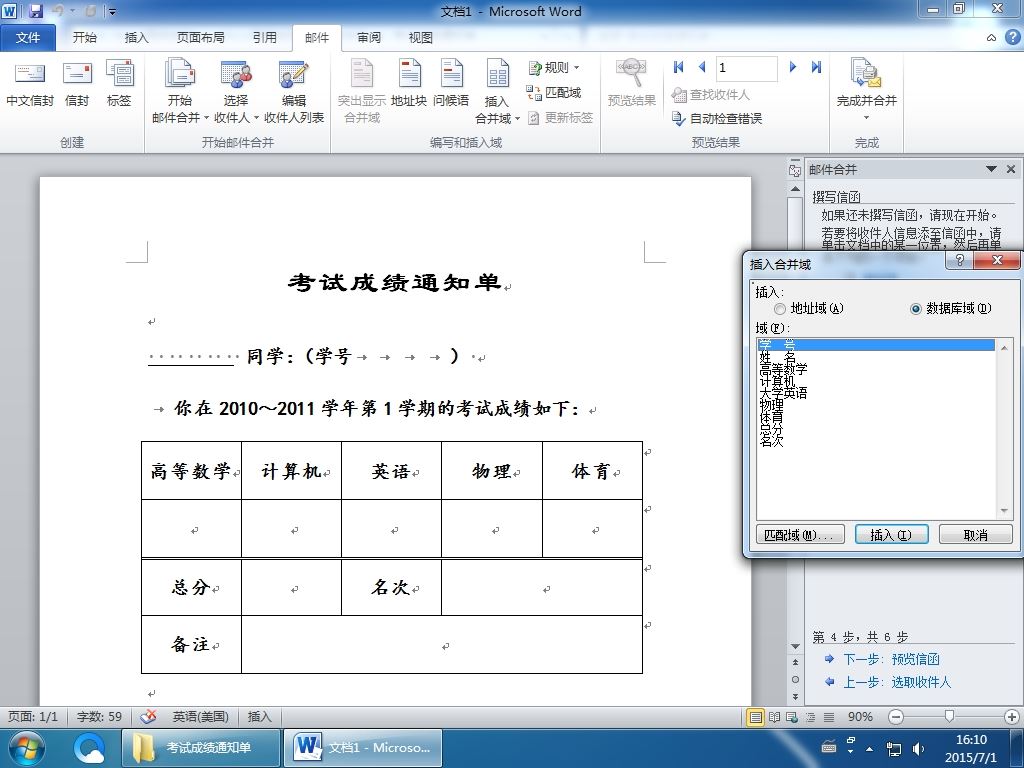This screenshot has width=1024, height=768.
Task: Select 学号 field in the list
Action: [x=876, y=345]
